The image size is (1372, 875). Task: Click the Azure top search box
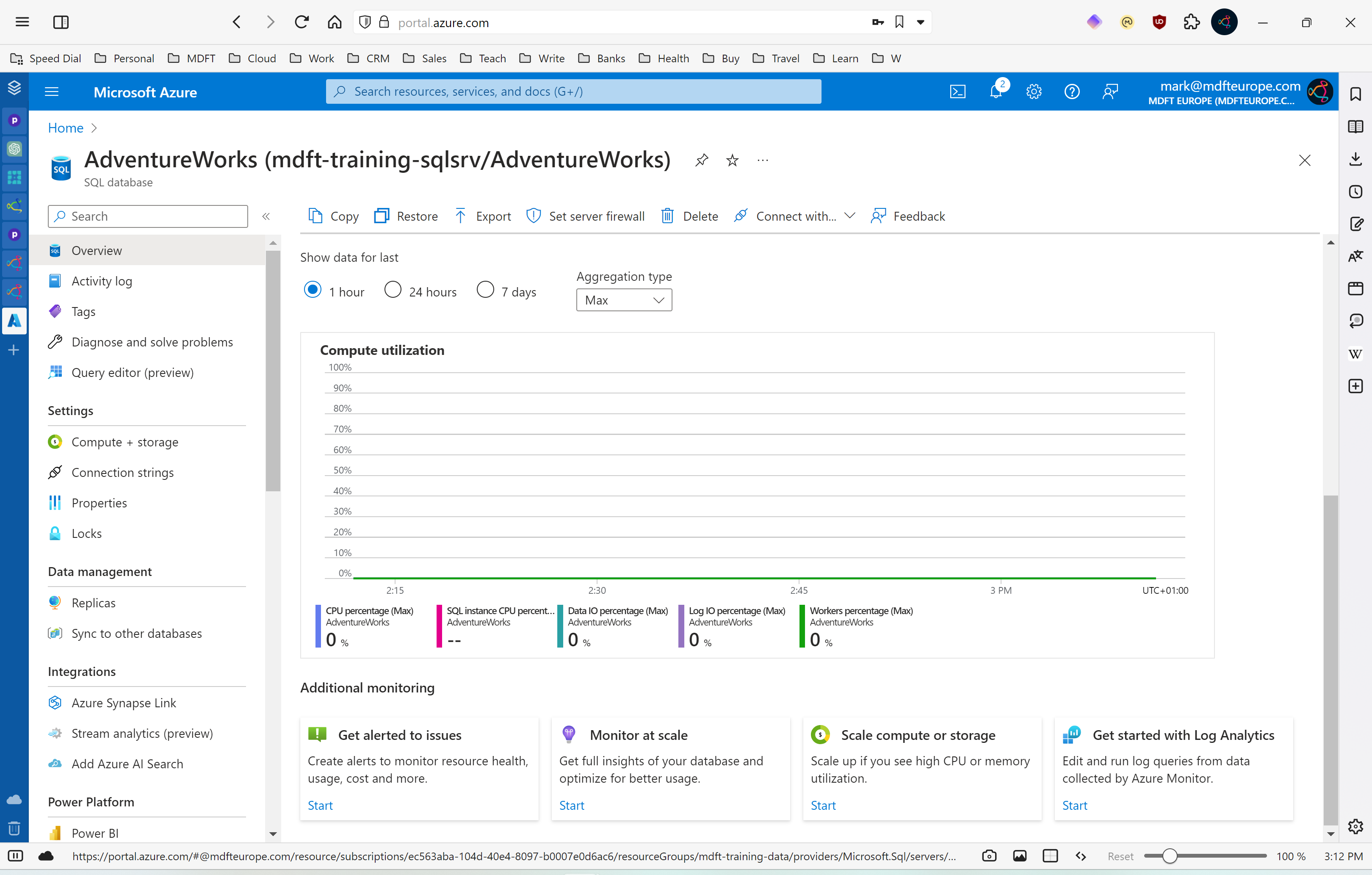573,92
